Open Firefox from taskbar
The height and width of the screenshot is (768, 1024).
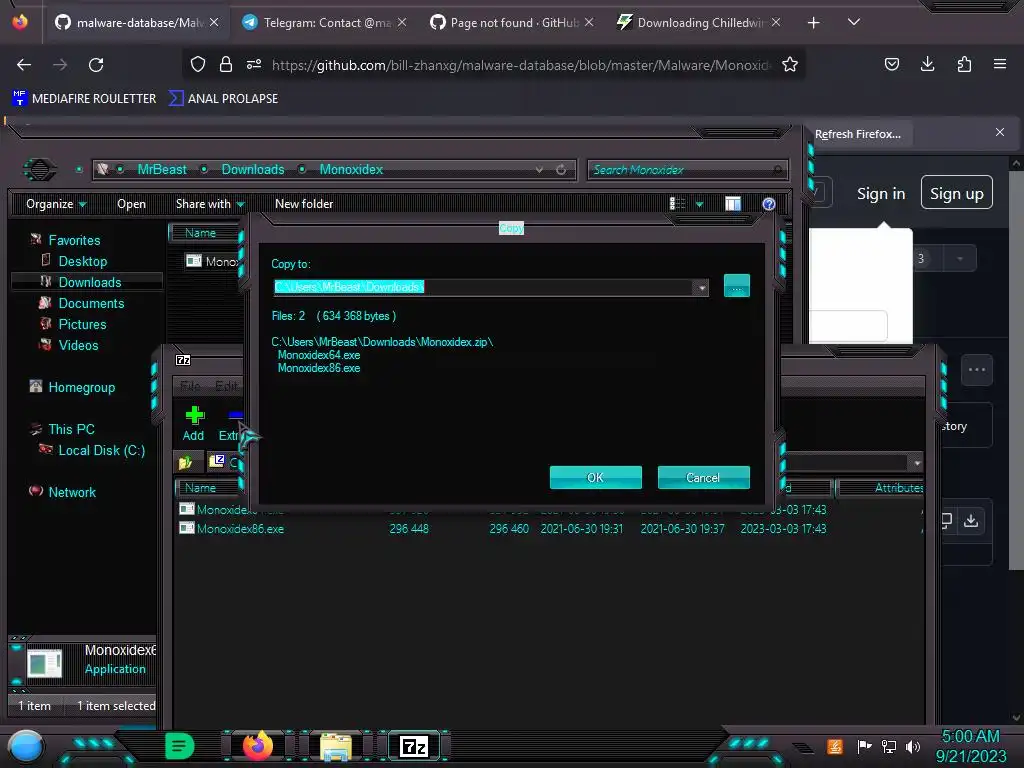point(257,746)
